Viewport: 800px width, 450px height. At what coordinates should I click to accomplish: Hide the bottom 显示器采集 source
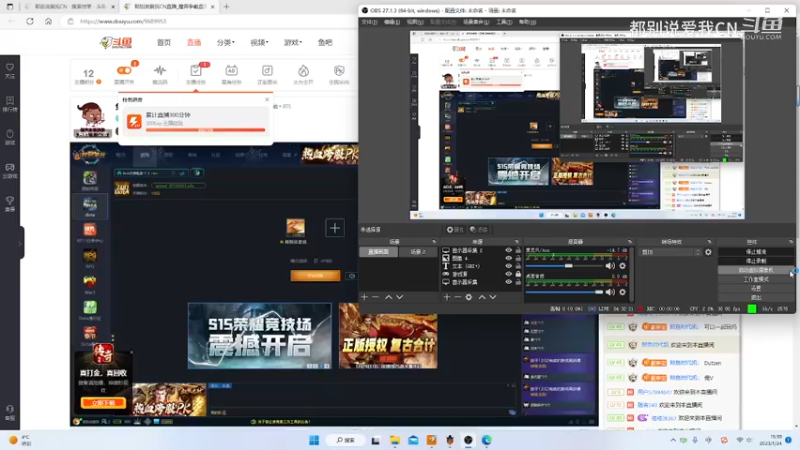(508, 282)
